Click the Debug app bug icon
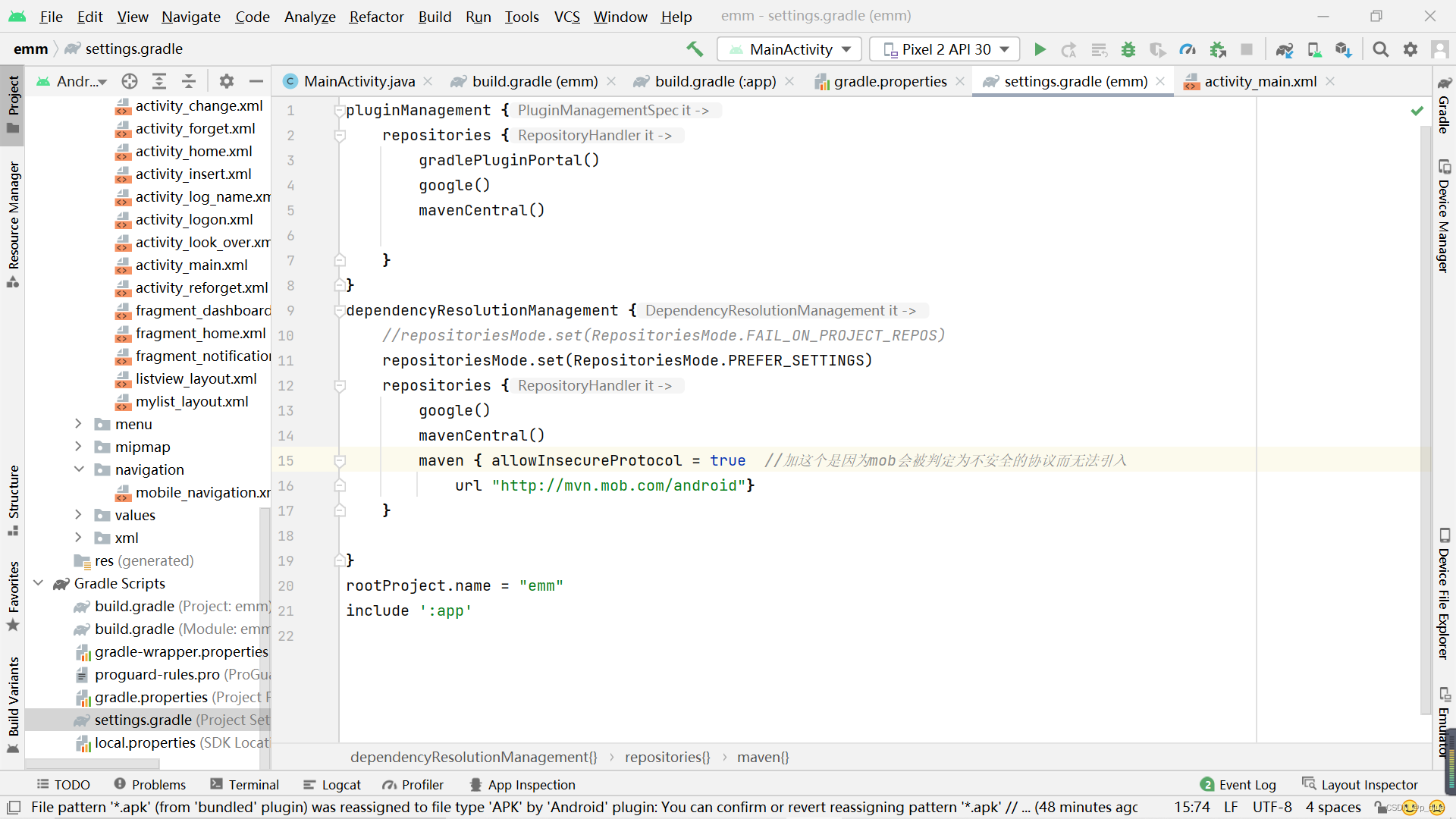The width and height of the screenshot is (1456, 819). pos(1128,49)
